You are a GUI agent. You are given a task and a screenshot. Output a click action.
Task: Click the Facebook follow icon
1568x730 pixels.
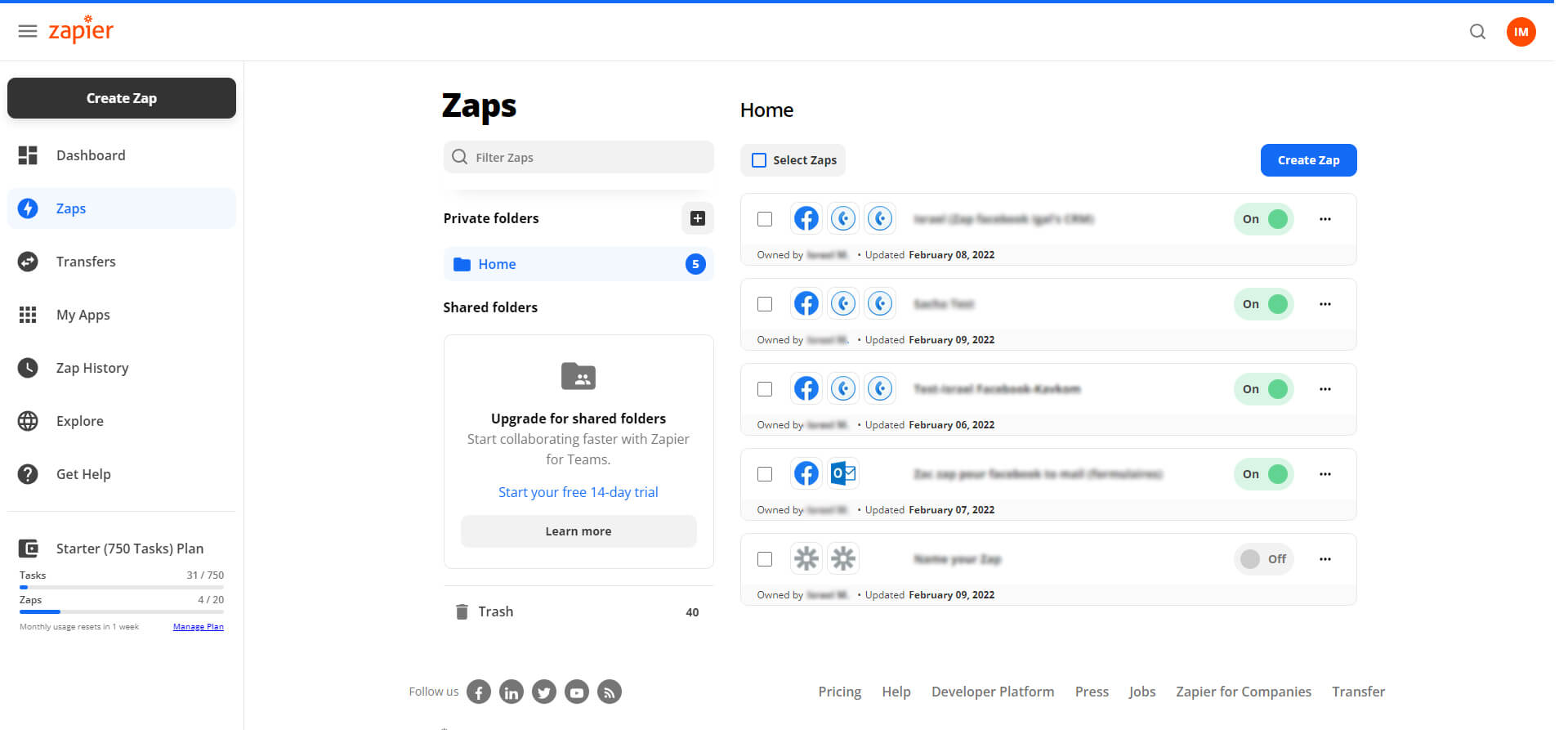[479, 692]
